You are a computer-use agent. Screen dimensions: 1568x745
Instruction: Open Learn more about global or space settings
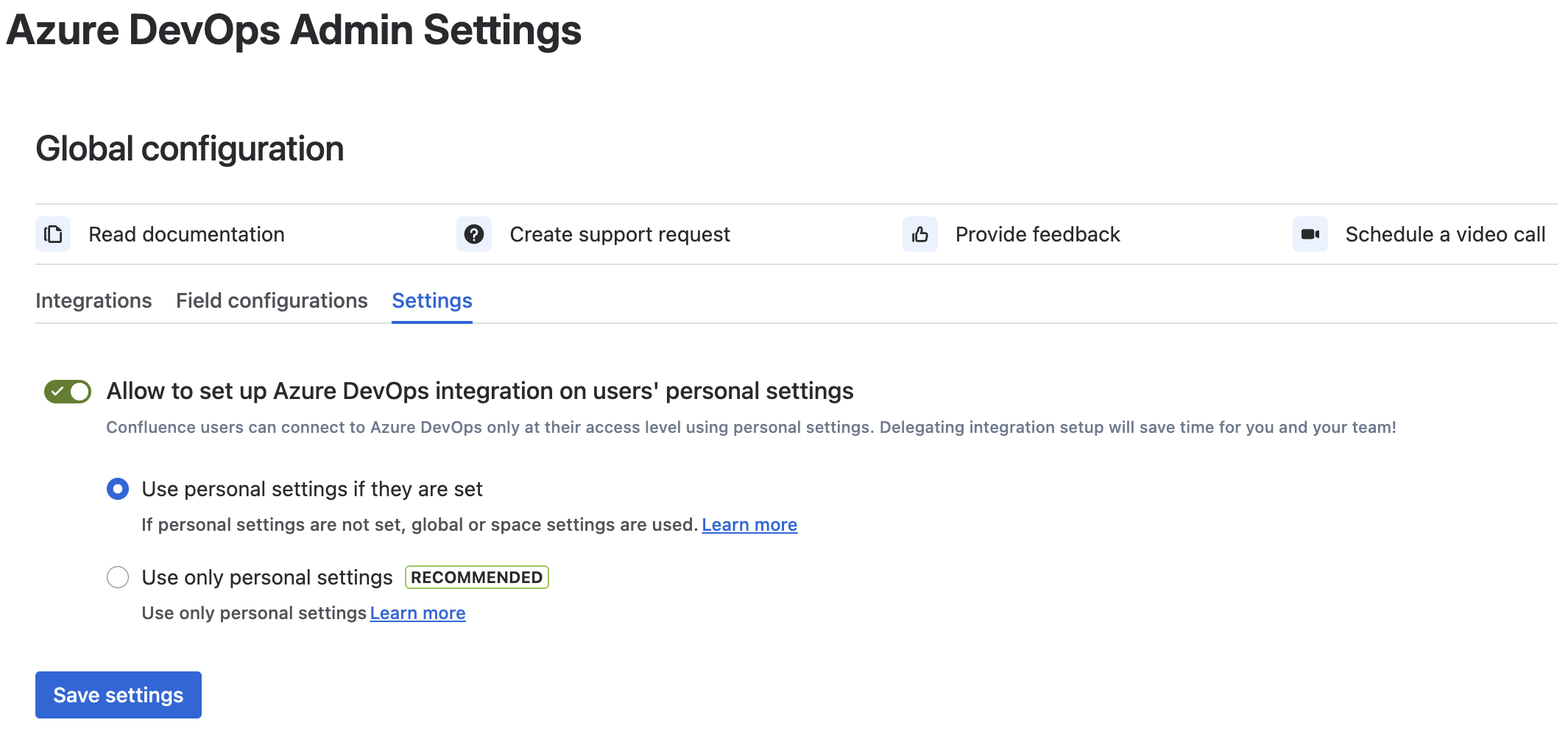click(x=749, y=525)
